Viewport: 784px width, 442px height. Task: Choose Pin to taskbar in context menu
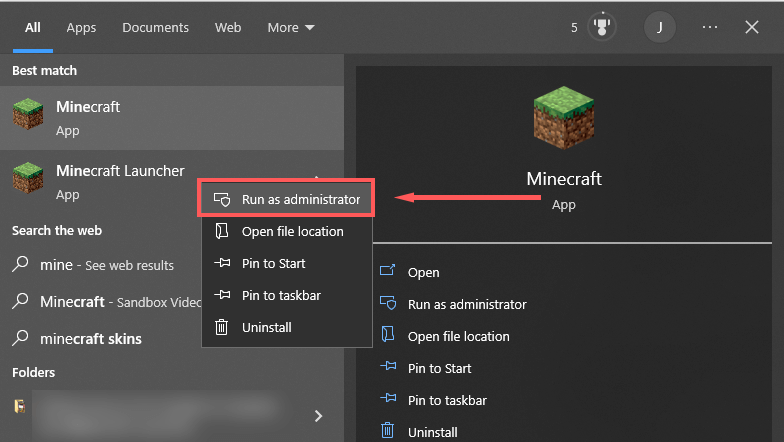(x=281, y=295)
